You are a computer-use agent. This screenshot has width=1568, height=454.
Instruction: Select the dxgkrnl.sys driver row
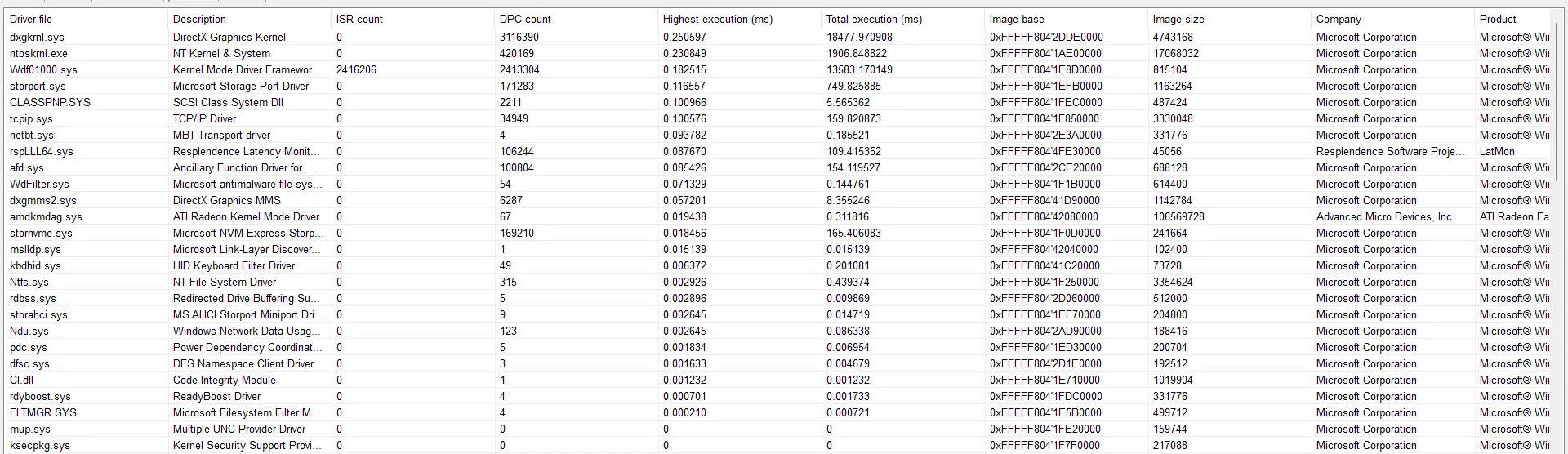coord(777,37)
